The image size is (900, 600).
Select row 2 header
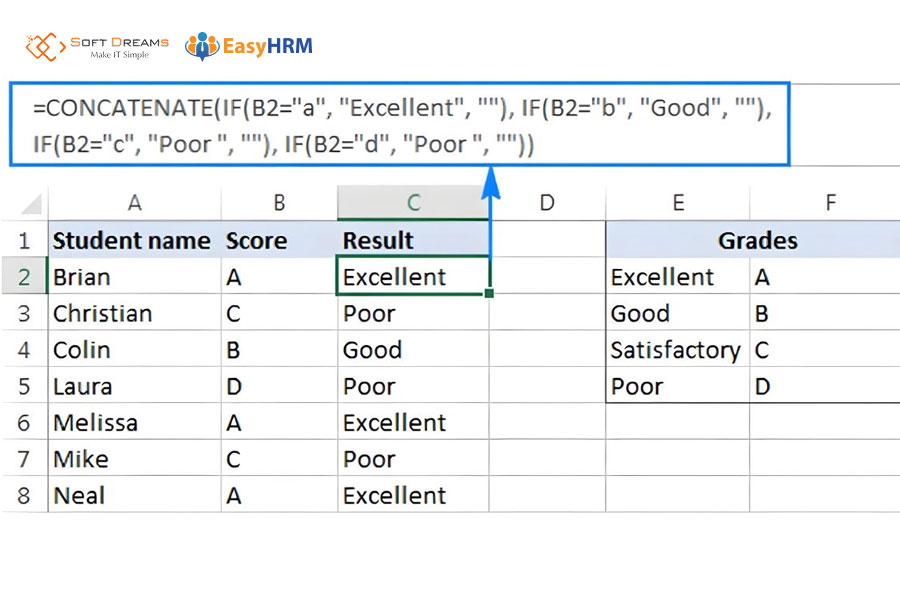click(x=25, y=277)
